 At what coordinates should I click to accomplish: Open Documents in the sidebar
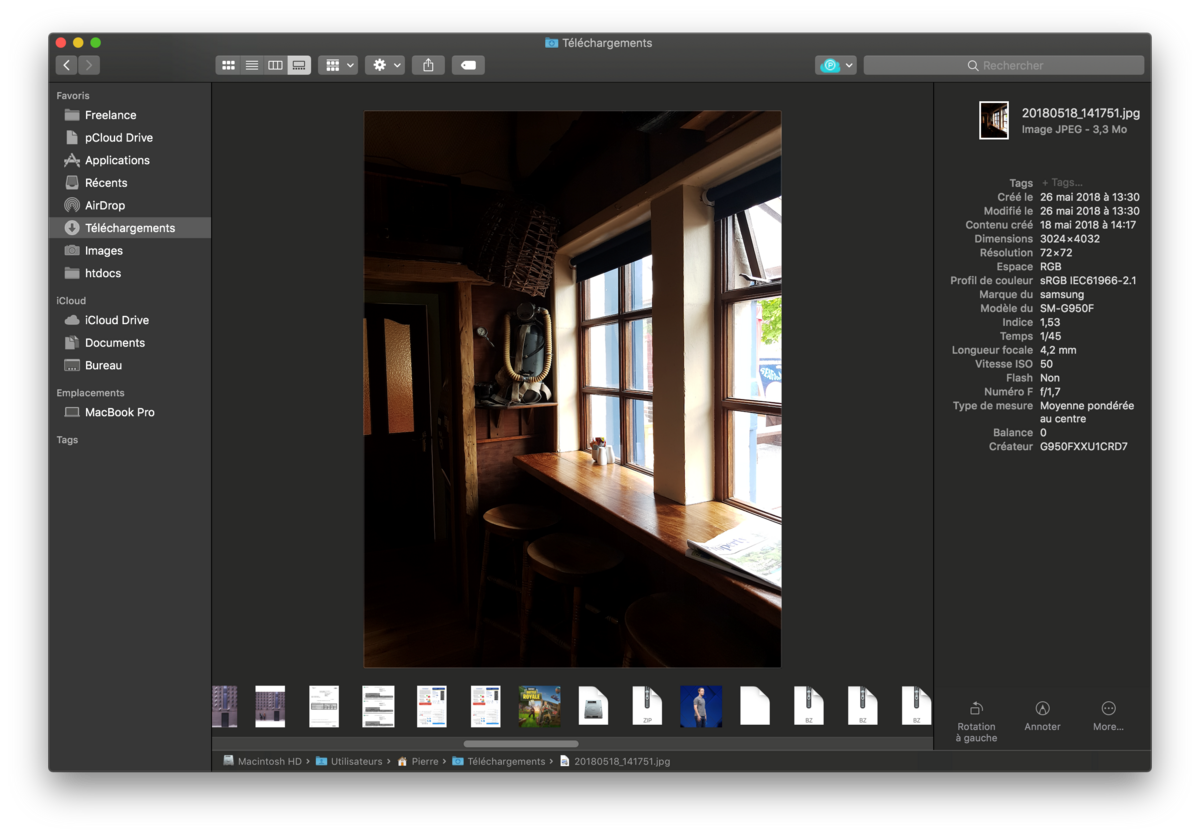pyautogui.click(x=130, y=343)
